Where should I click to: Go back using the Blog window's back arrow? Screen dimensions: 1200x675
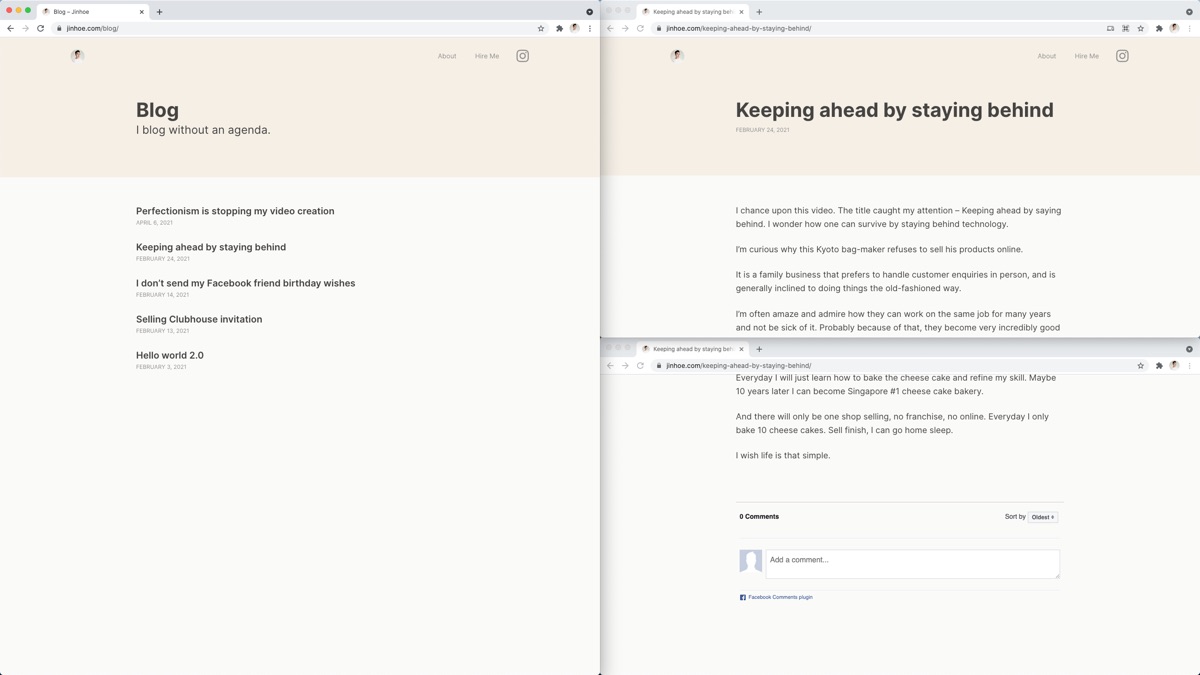(11, 28)
